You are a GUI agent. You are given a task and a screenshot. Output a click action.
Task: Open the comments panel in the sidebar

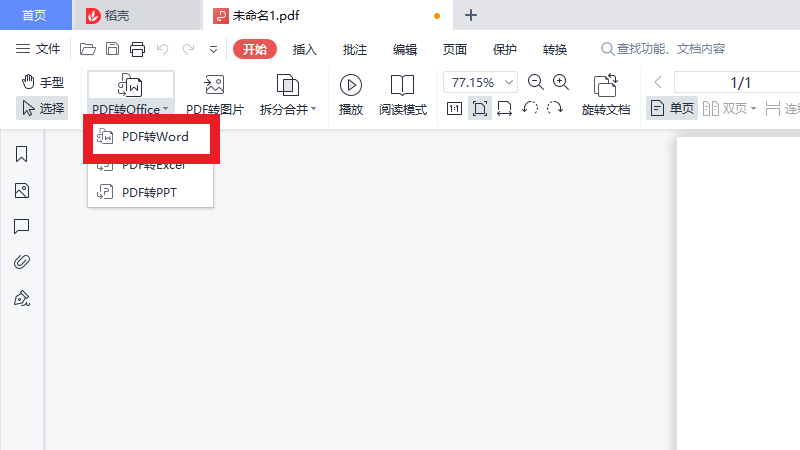coord(21,226)
